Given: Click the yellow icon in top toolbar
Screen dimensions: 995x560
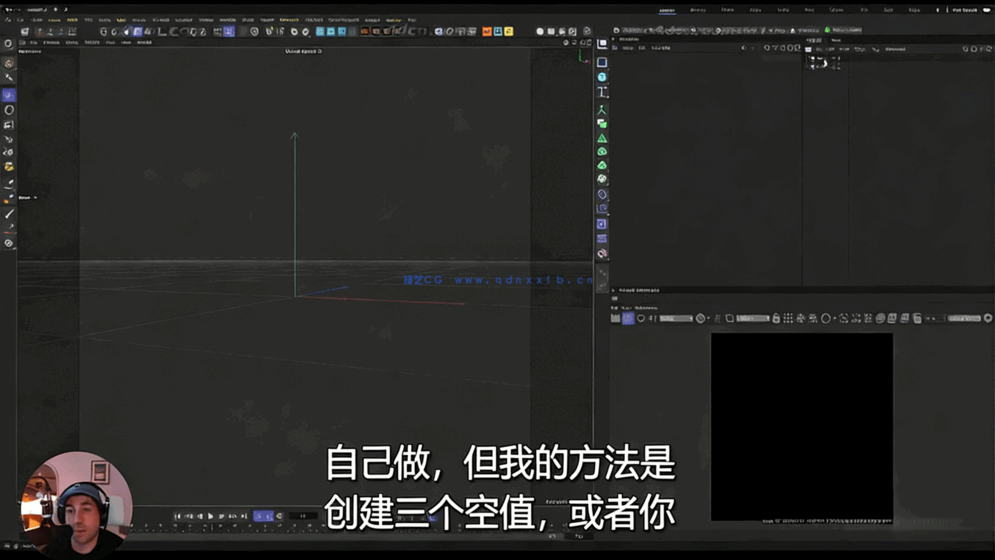Looking at the screenshot, I should (x=509, y=31).
